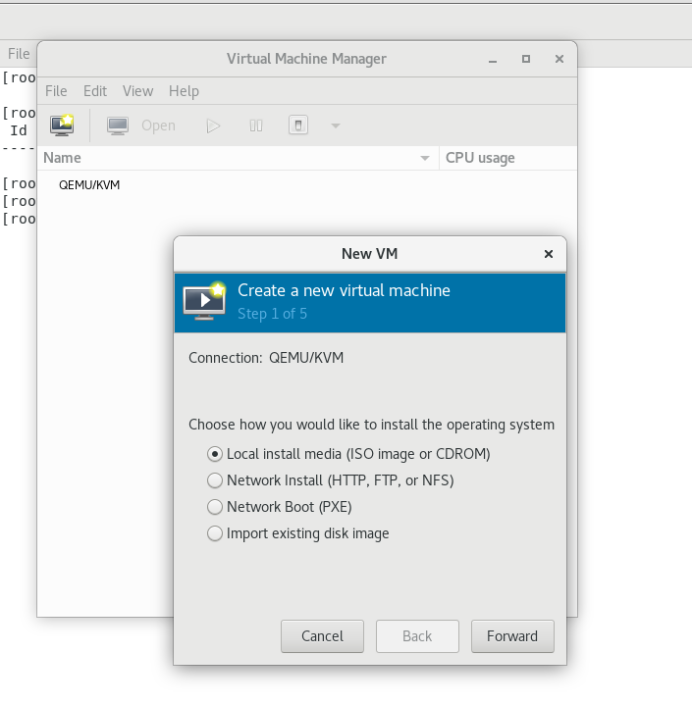The width and height of the screenshot is (692, 706).
Task: Open the Help menu
Action: click(184, 91)
